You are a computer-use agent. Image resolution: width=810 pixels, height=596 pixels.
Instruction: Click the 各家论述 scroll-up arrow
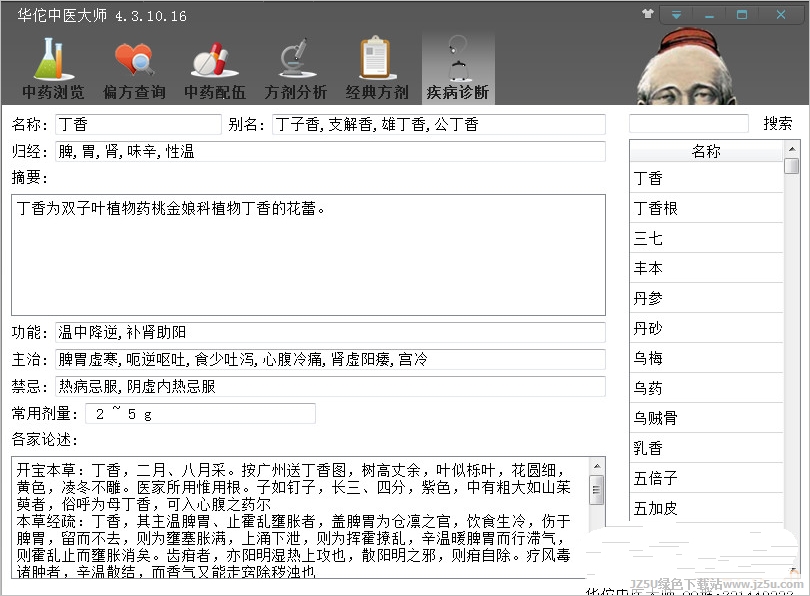coord(597,466)
